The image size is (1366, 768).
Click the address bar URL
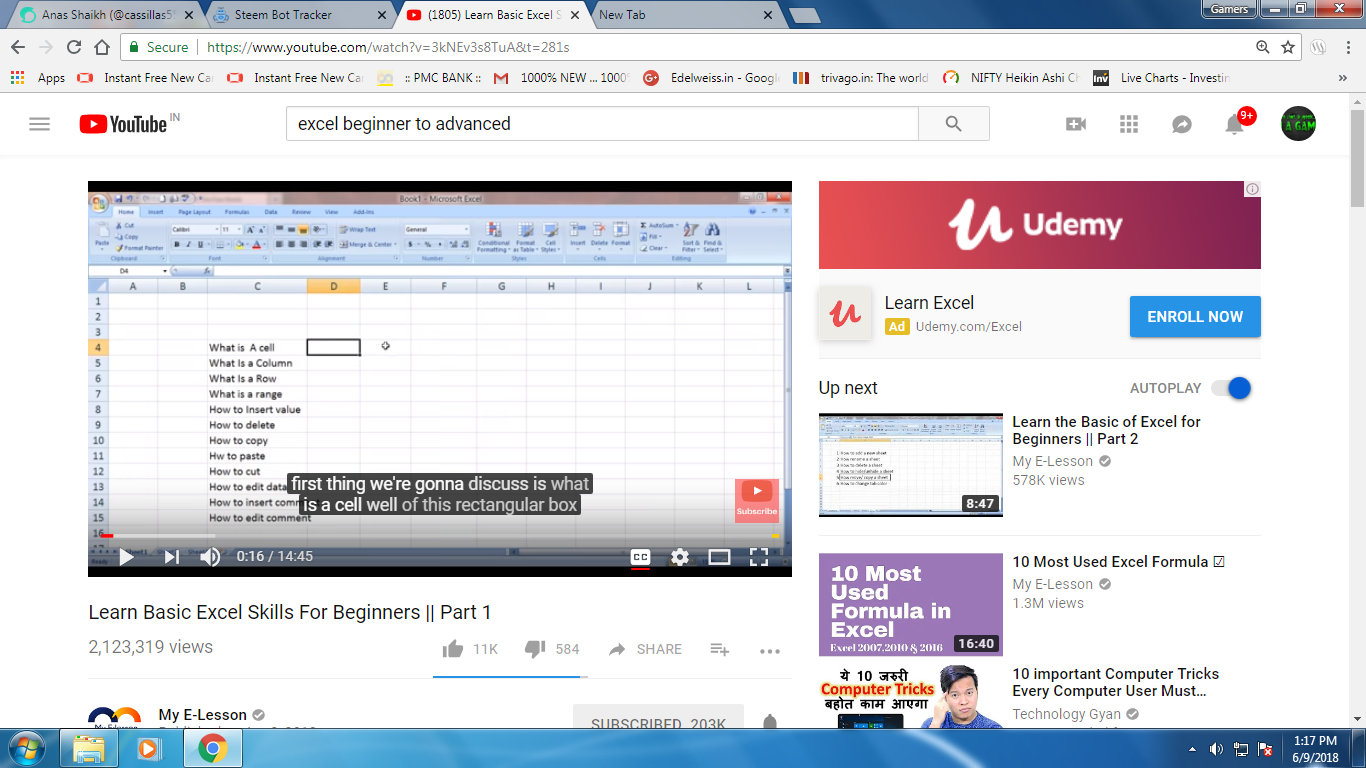click(x=387, y=47)
